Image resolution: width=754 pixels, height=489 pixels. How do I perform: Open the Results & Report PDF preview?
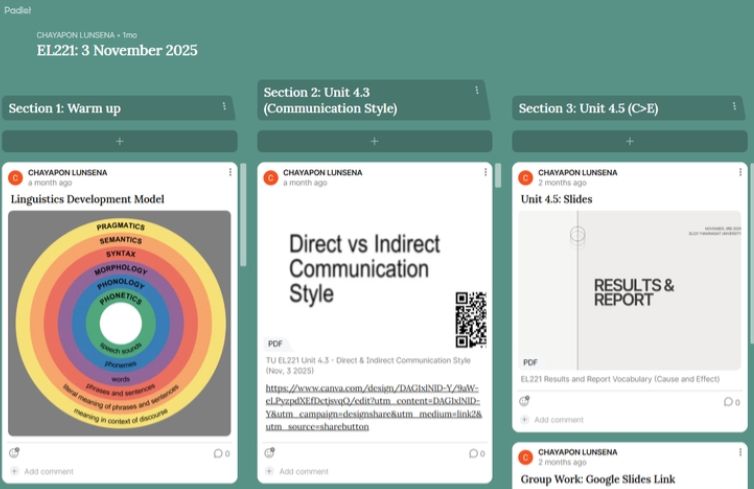coord(630,291)
